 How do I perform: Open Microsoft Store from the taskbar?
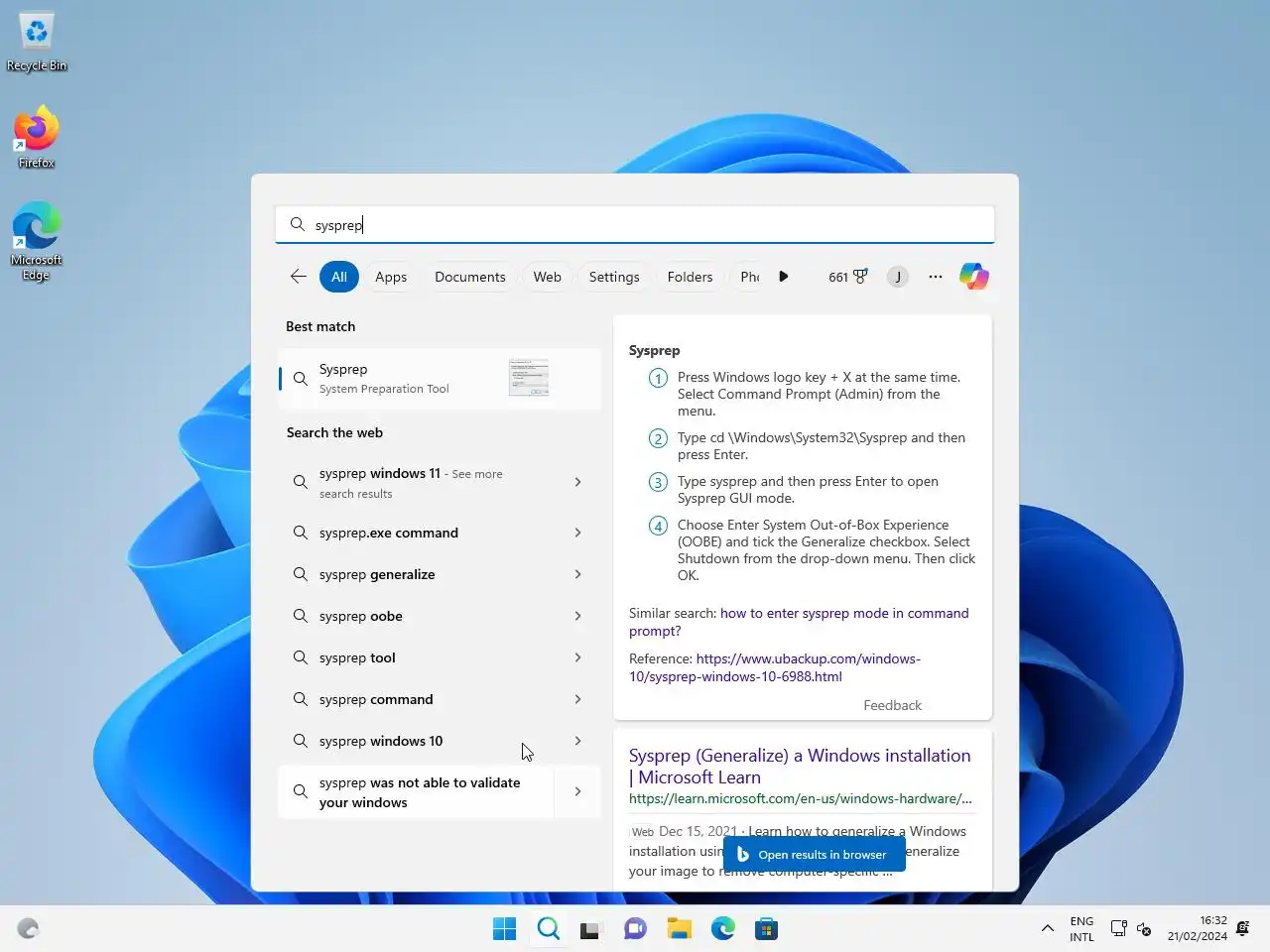(x=766, y=929)
